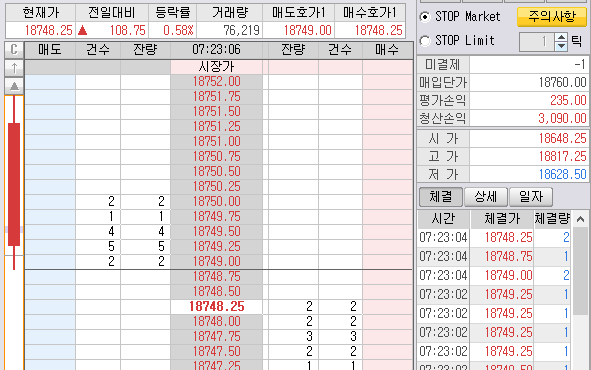
Task: Click price 18747.75 in order book
Action: 216,336
